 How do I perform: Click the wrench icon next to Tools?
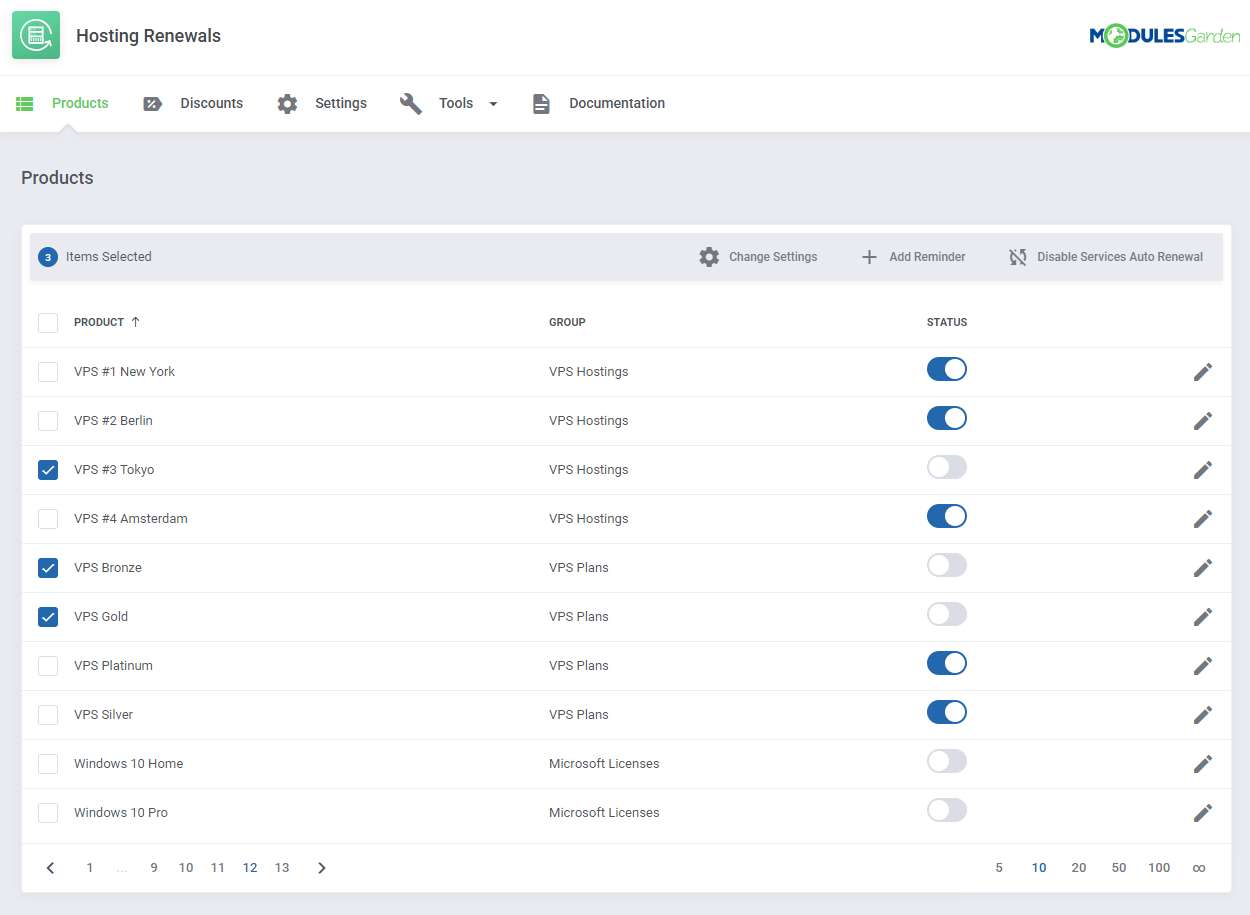point(411,103)
